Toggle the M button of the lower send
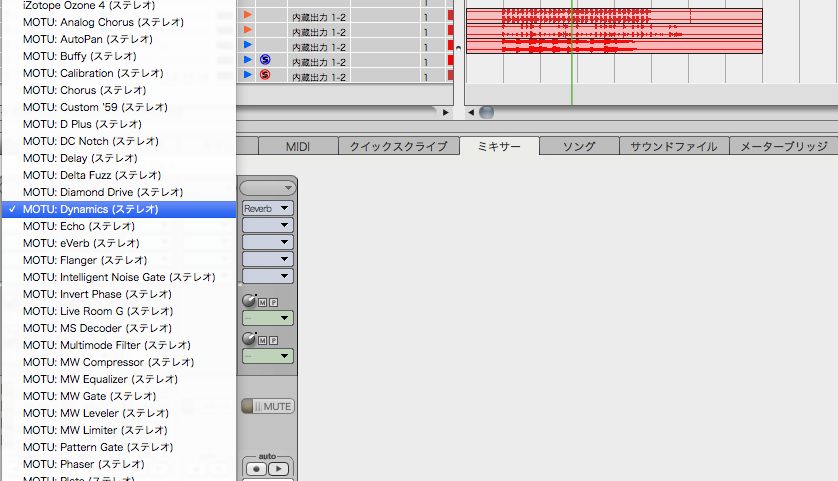Viewport: 838px width, 481px height. pyautogui.click(x=262, y=340)
